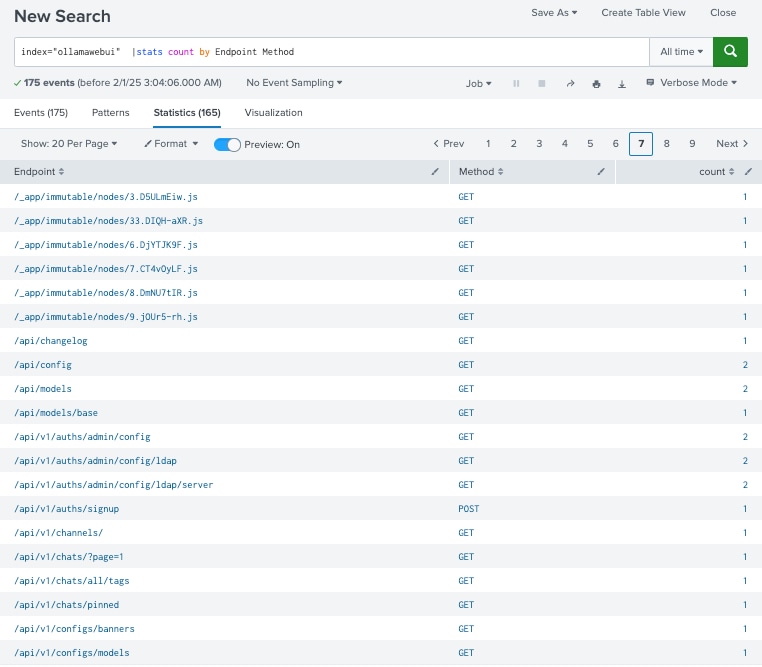
Task: Click /api/v1/auths/admin/config endpoint
Action: click(x=82, y=437)
